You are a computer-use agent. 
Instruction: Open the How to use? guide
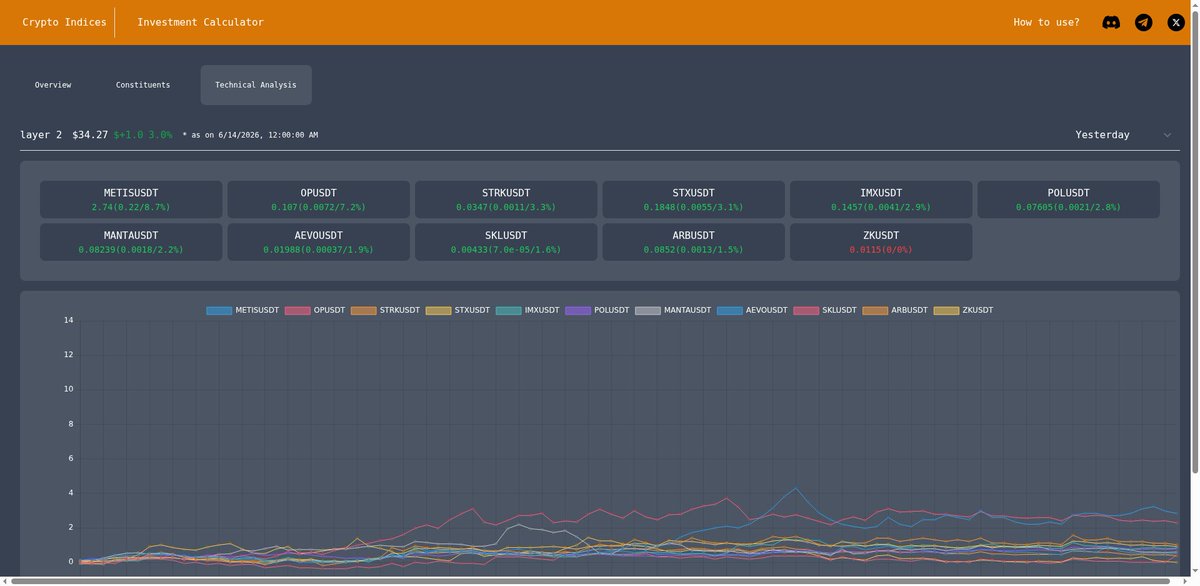pos(1046,22)
